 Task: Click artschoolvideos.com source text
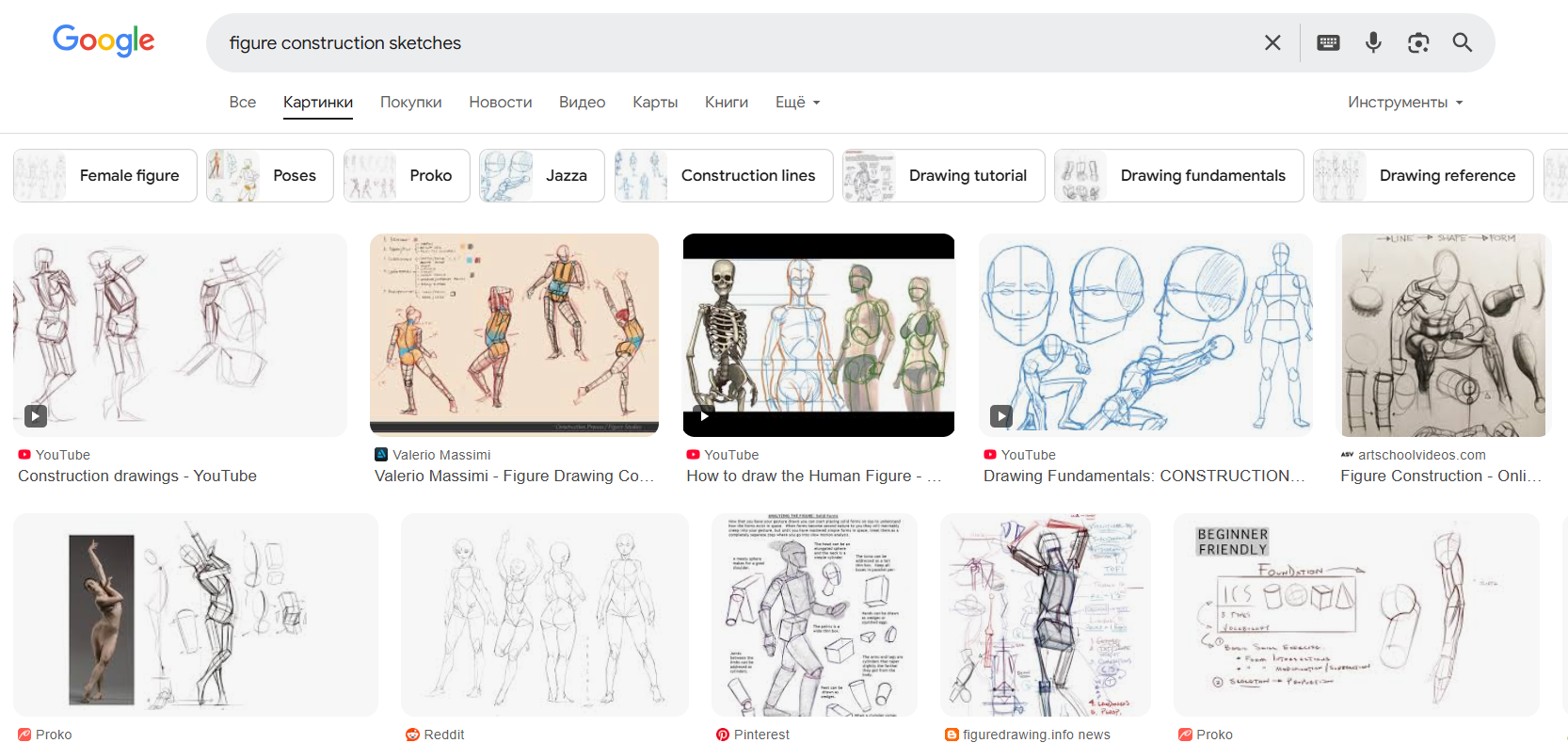1422,455
